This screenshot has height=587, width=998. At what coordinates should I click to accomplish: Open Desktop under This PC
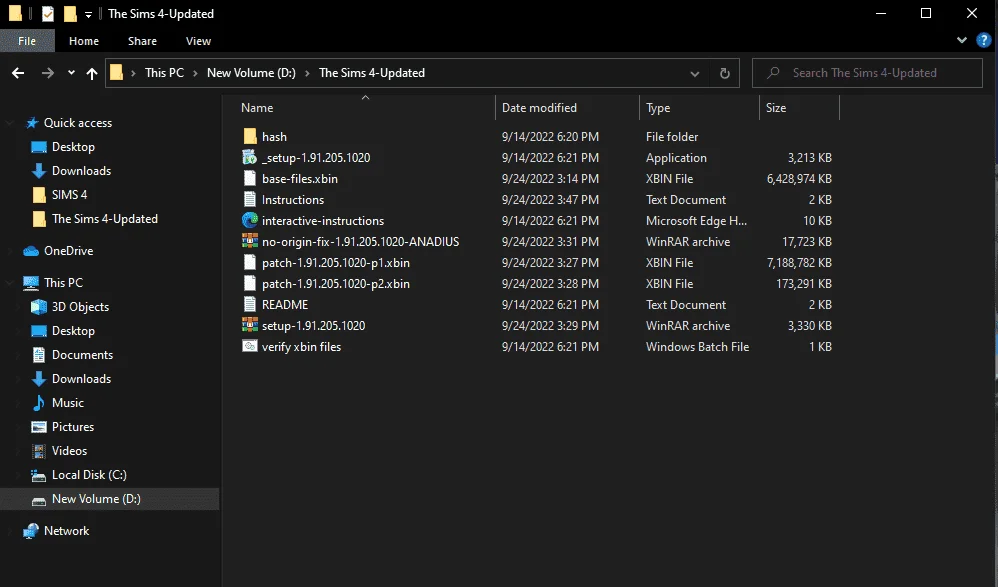point(73,331)
